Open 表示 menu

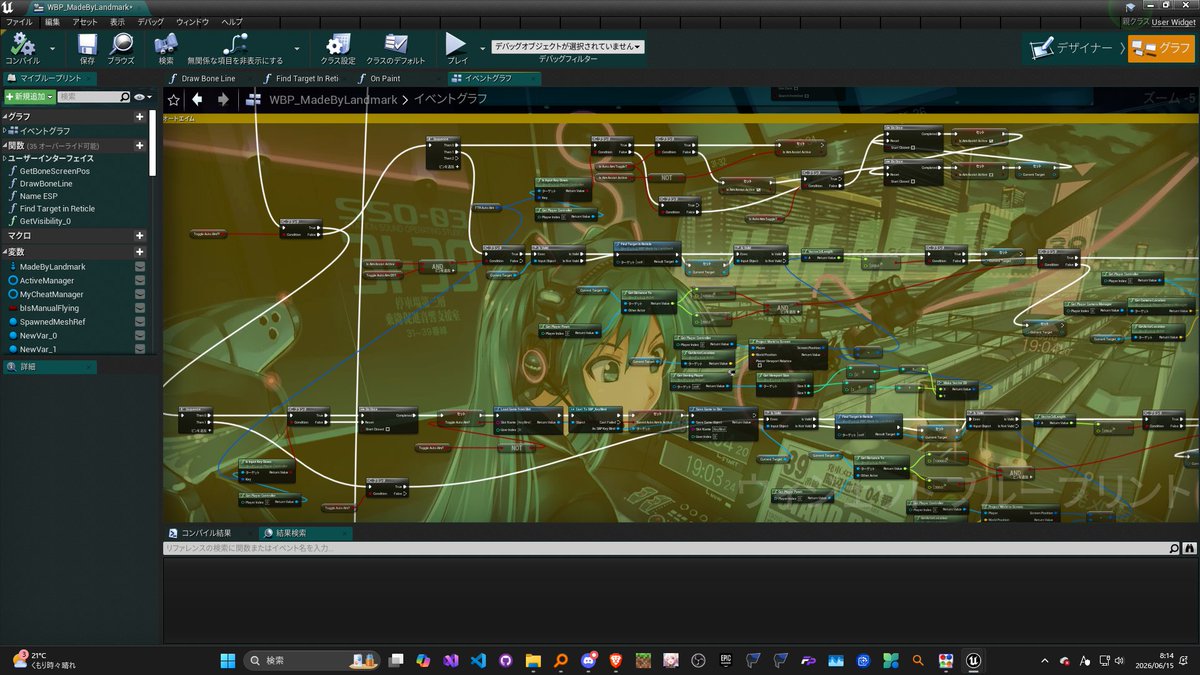tap(118, 21)
